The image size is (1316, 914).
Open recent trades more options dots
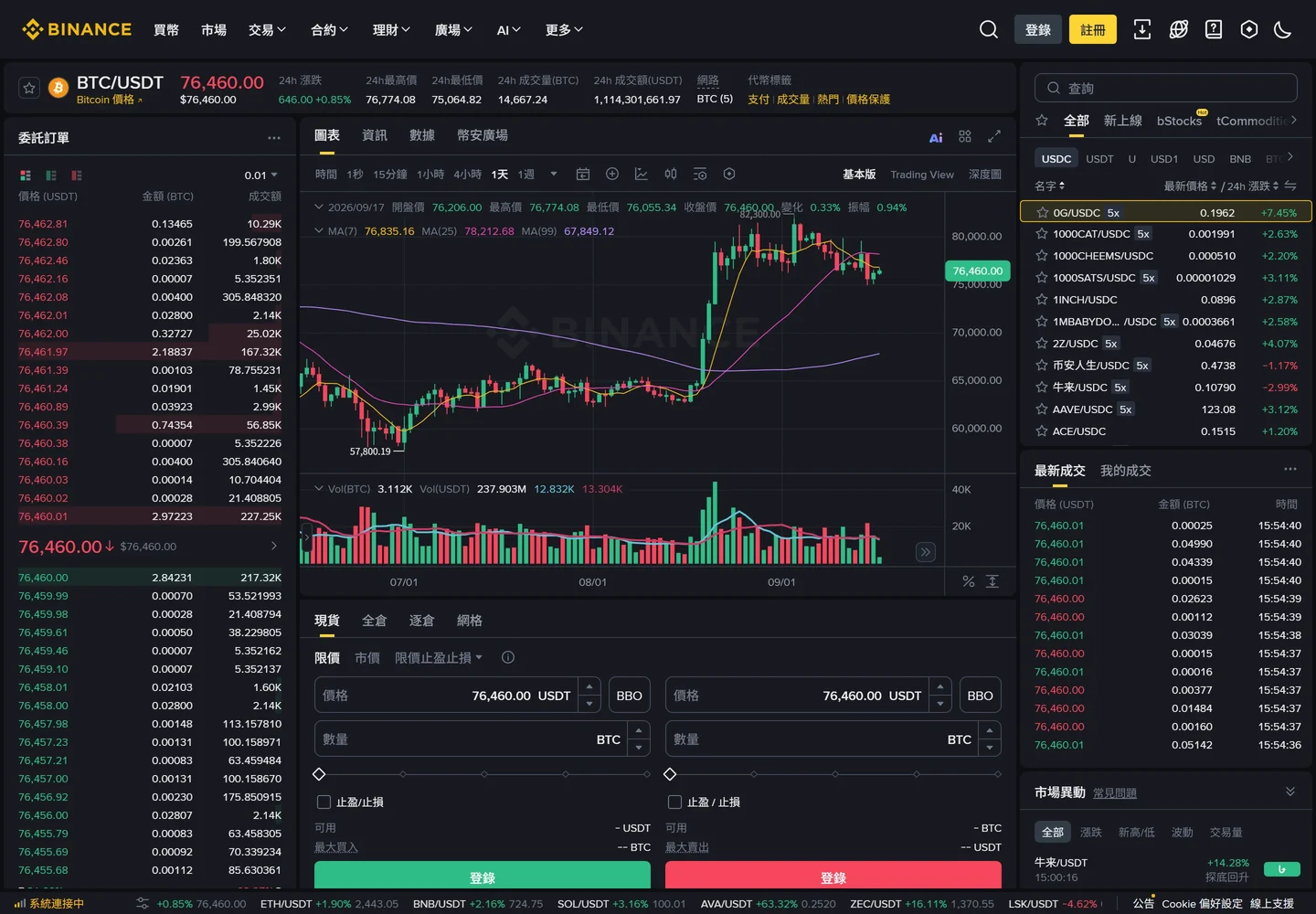(x=1290, y=469)
